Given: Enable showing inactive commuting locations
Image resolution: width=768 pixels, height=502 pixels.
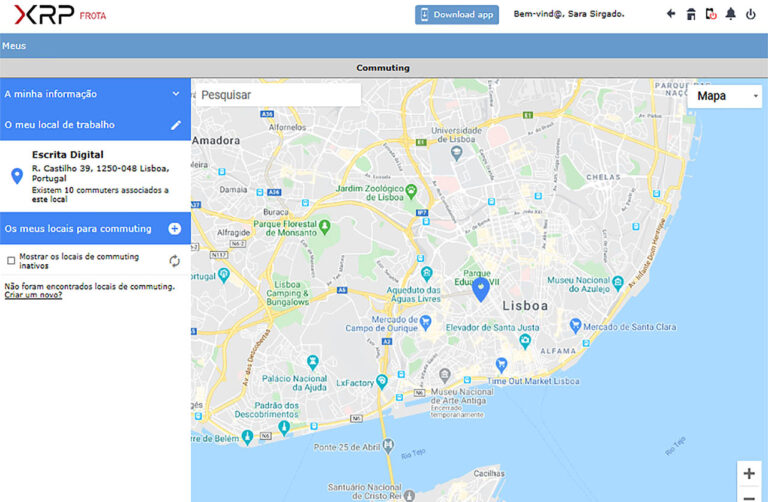Looking at the screenshot, I should point(11,261).
